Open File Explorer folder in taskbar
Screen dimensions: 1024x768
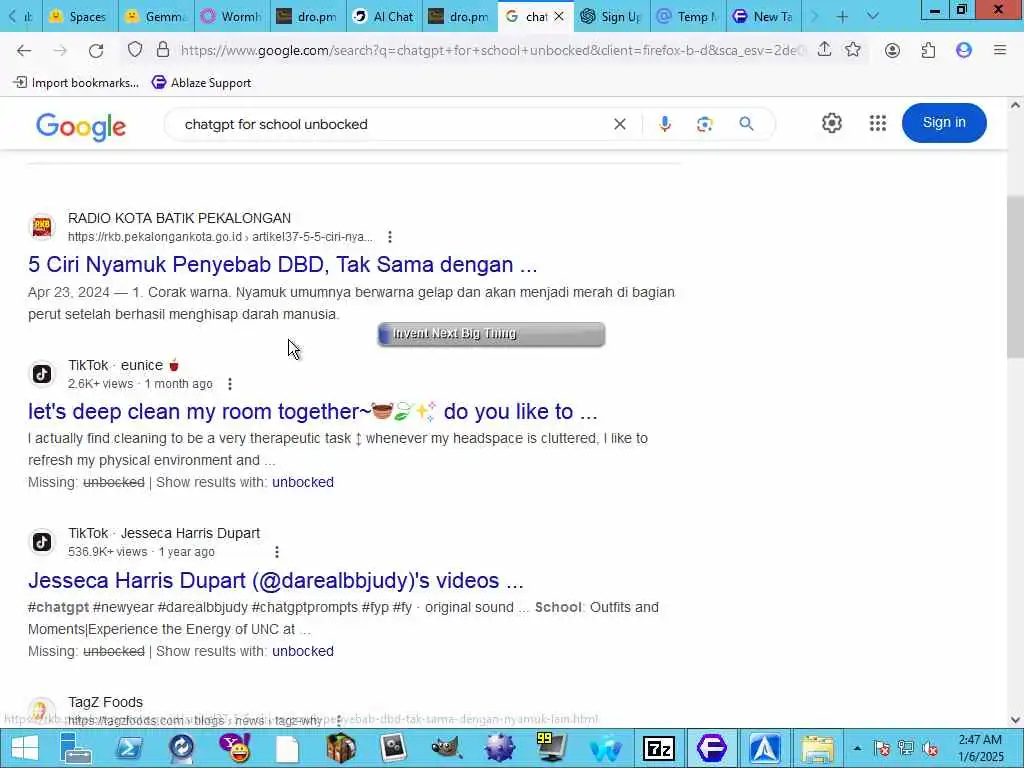pos(818,748)
